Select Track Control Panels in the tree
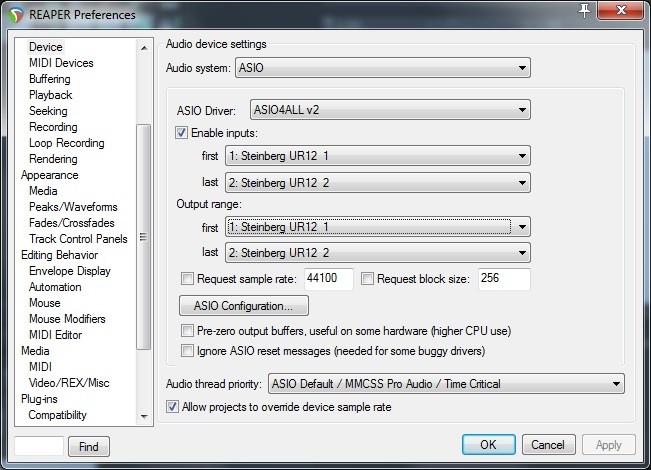Image resolution: width=651 pixels, height=470 pixels. 78,239
